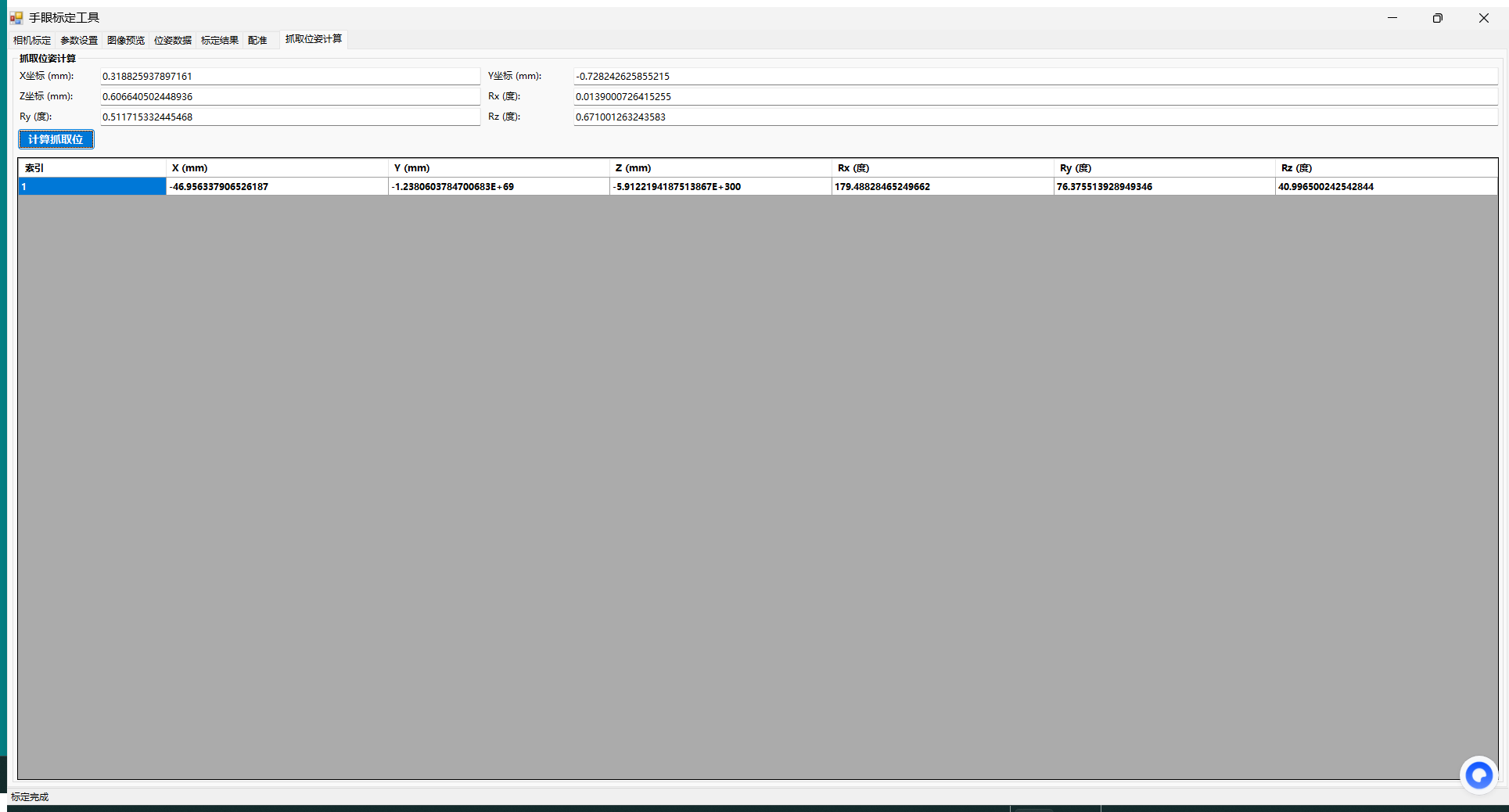Click the Rx (度) column header in table
Screen dimensions: 1509x812
943,168
